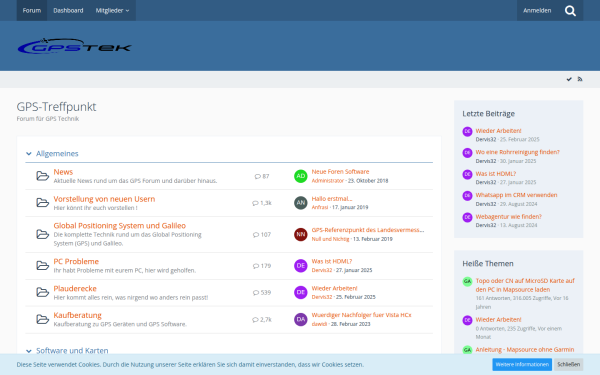Open Wieder Arbeiten under Heiße Themen
Screen dimensions: 600x375
[498, 320]
